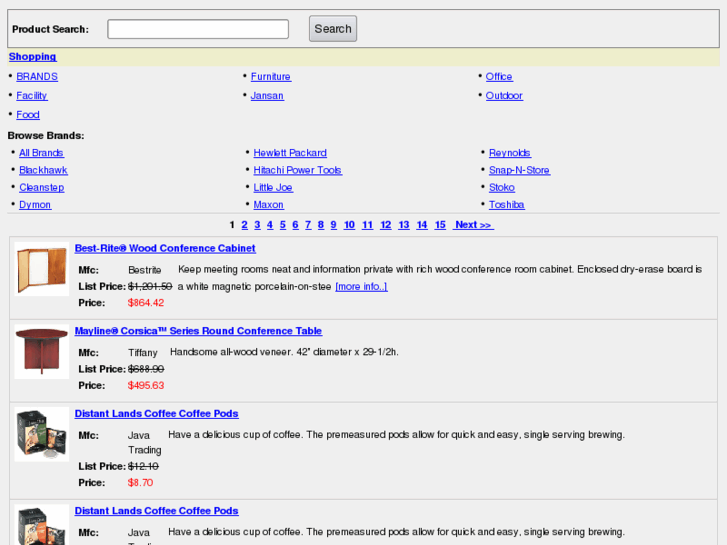The width and height of the screenshot is (727, 545).
Task: Click the $688.90 list price
Action: [146, 369]
